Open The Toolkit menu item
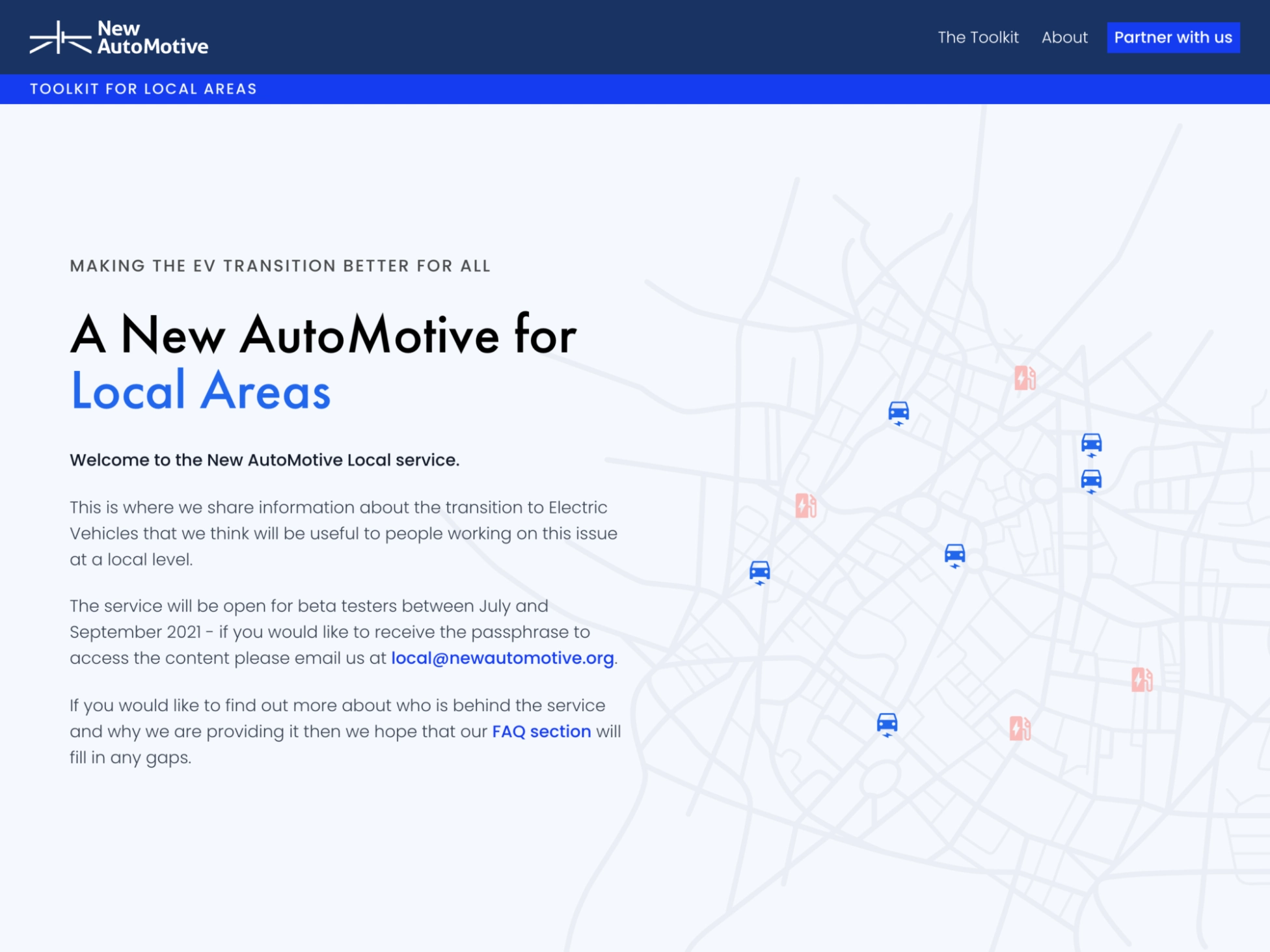This screenshot has width=1270, height=952. click(x=978, y=38)
